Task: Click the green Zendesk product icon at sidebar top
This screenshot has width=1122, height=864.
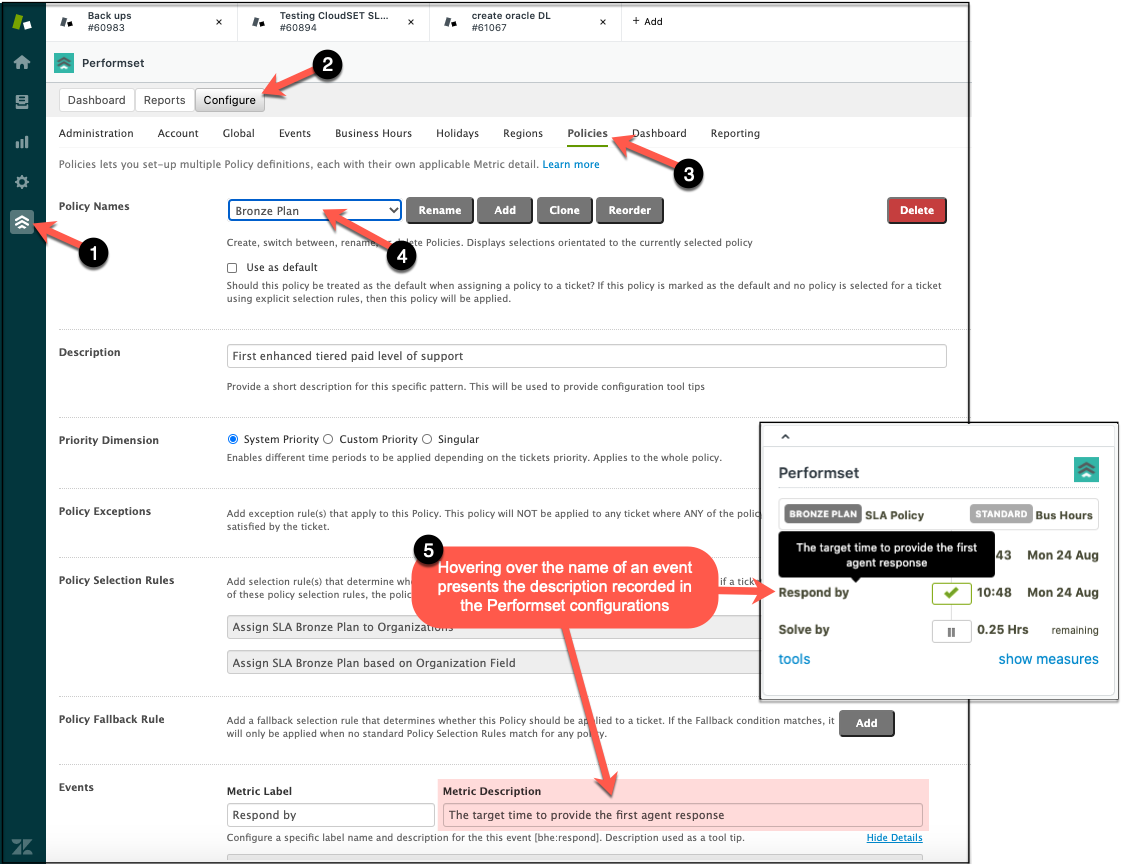Action: pyautogui.click(x=22, y=21)
